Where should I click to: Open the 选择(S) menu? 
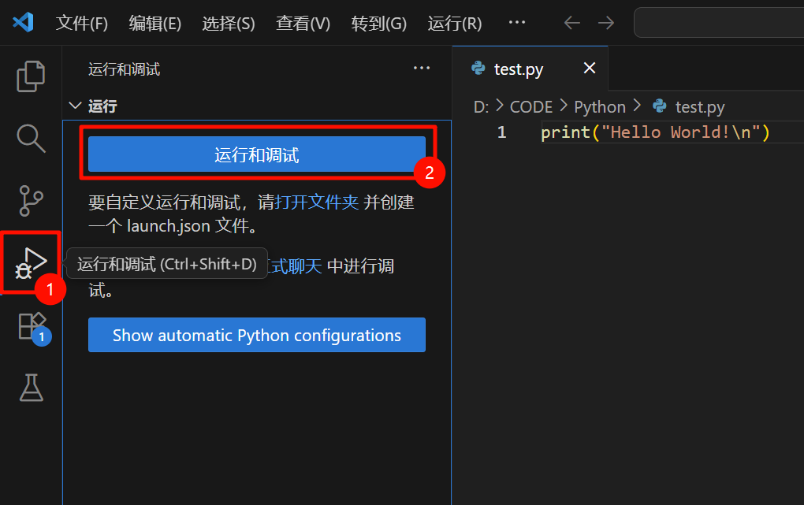tap(228, 23)
